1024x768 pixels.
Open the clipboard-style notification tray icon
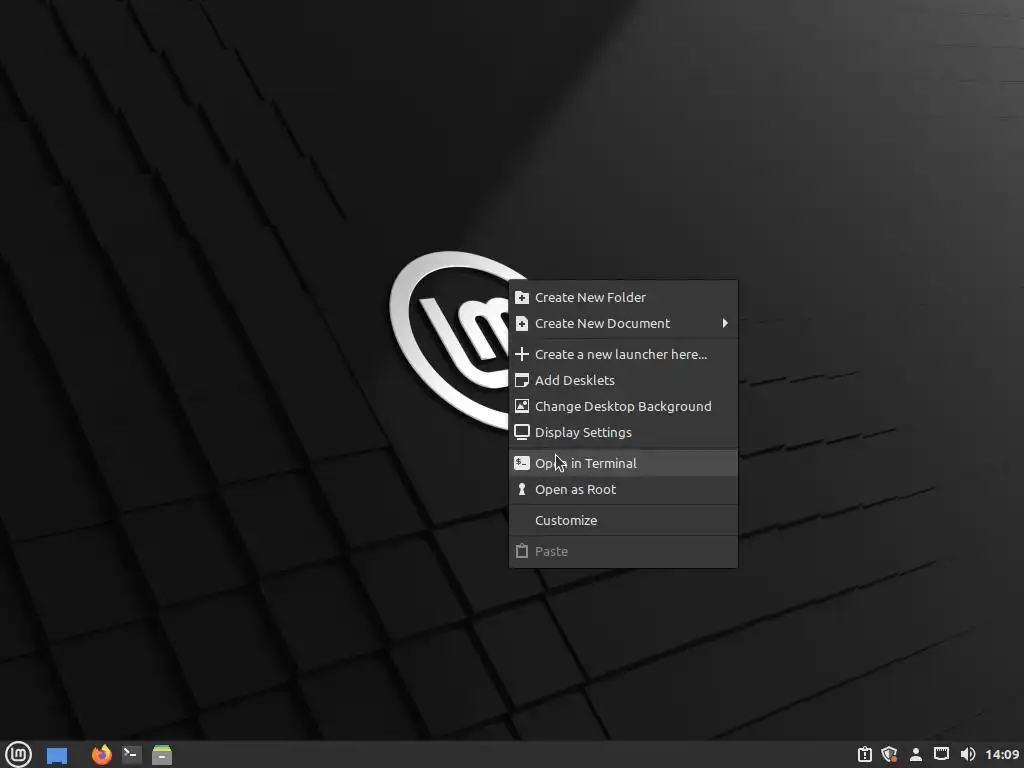click(x=864, y=754)
